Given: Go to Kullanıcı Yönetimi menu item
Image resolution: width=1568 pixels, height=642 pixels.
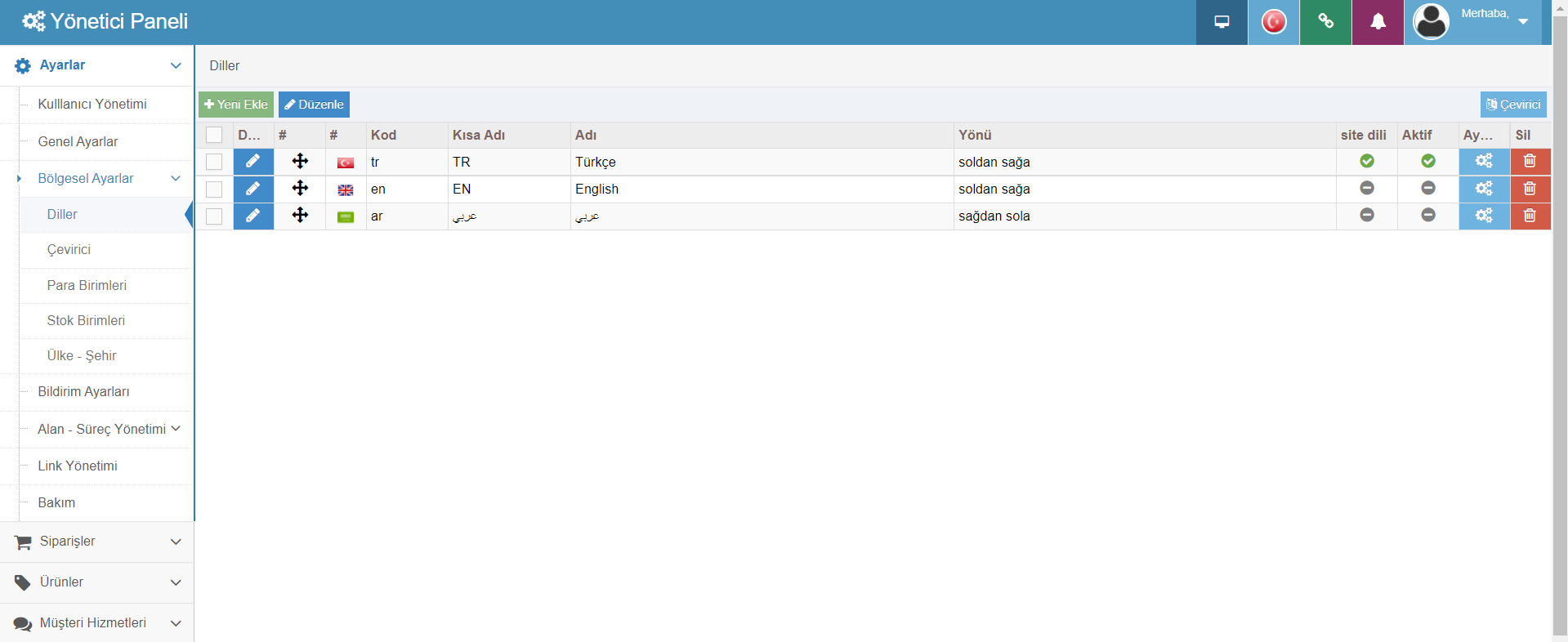Looking at the screenshot, I should point(92,104).
